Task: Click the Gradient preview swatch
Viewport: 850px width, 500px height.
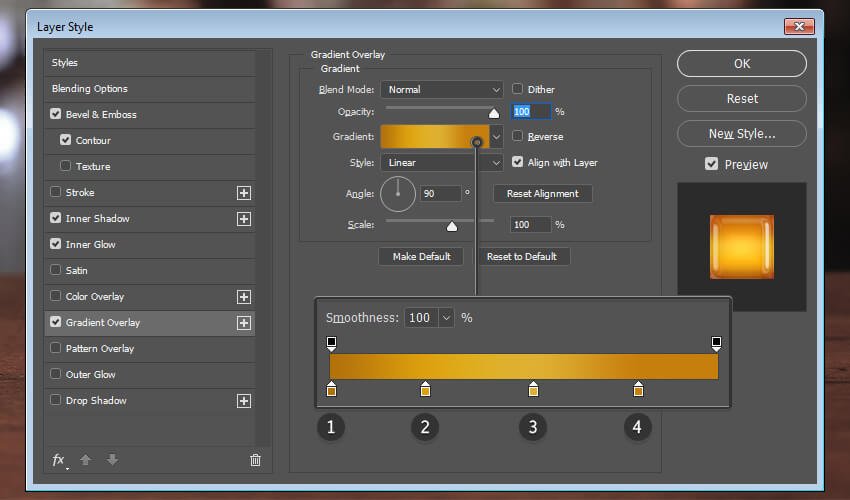Action: tap(435, 137)
